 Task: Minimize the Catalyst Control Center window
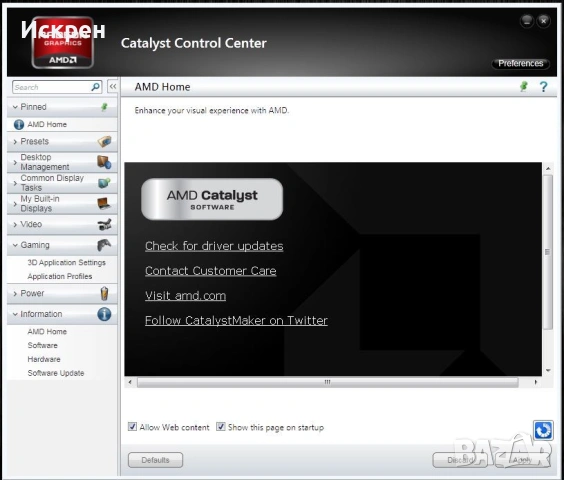point(527,21)
